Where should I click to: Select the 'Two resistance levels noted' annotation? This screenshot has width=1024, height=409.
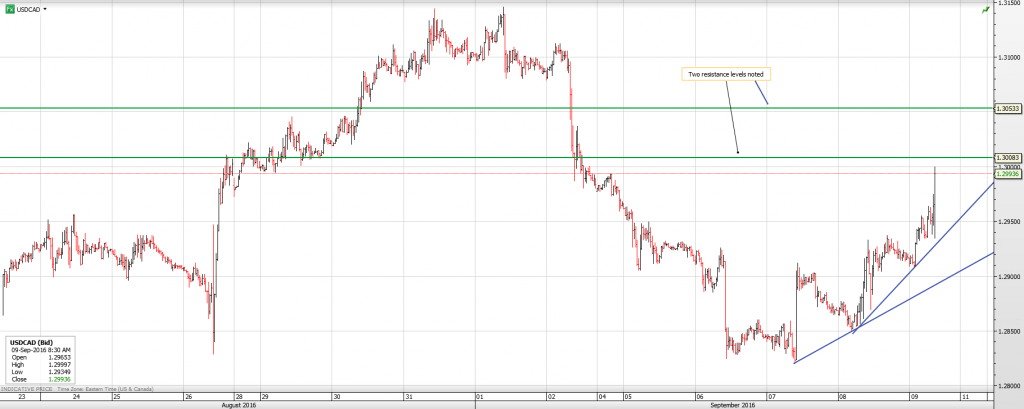726,74
